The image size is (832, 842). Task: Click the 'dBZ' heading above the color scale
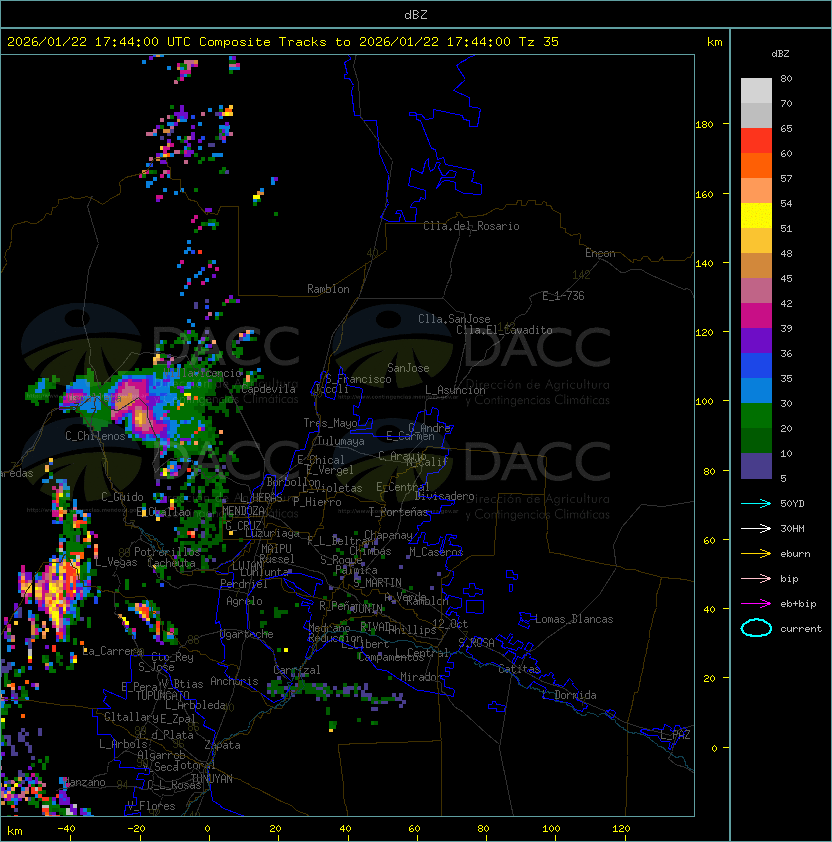[780, 54]
